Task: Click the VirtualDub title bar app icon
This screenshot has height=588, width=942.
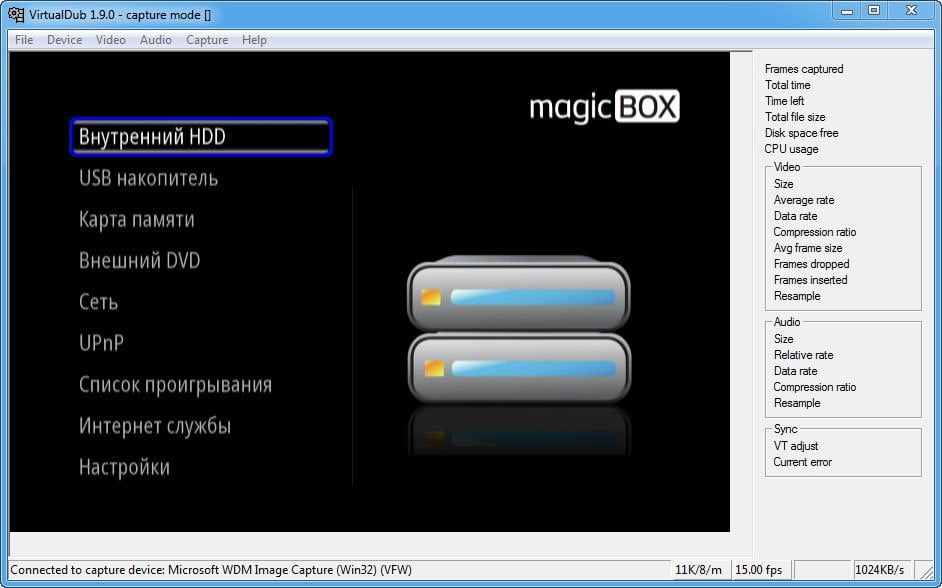Action: click(x=16, y=14)
